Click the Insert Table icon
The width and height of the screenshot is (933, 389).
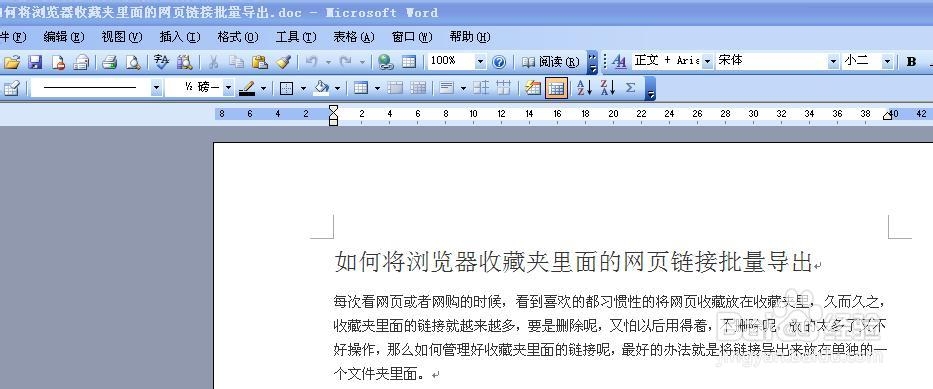361,89
